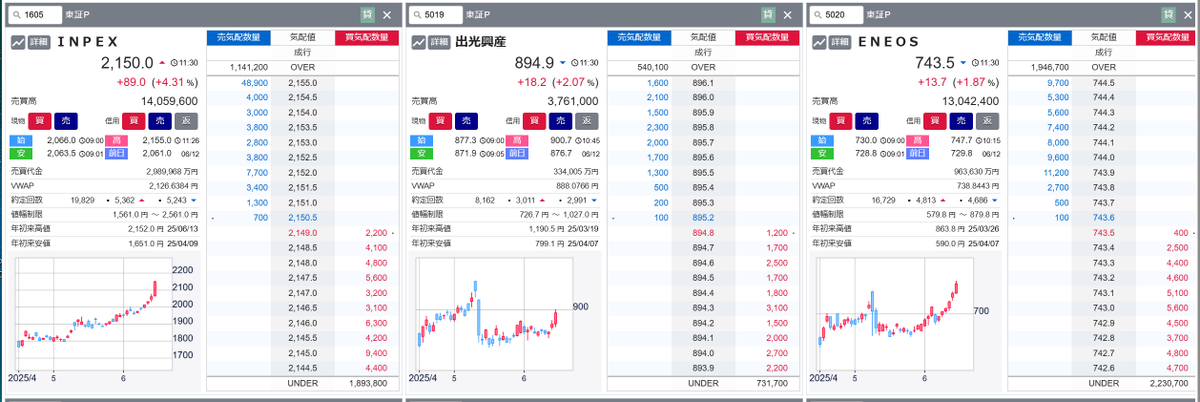The height and width of the screenshot is (402, 1200).
Task: Click sell quantity 48,900 in INPEX board
Action: [x=254, y=82]
